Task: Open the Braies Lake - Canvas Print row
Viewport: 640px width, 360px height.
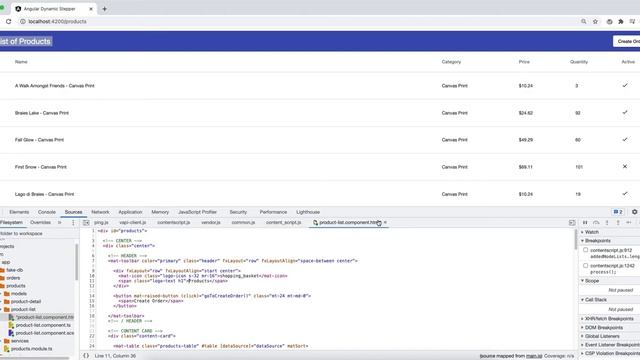Action: pyautogui.click(x=320, y=113)
